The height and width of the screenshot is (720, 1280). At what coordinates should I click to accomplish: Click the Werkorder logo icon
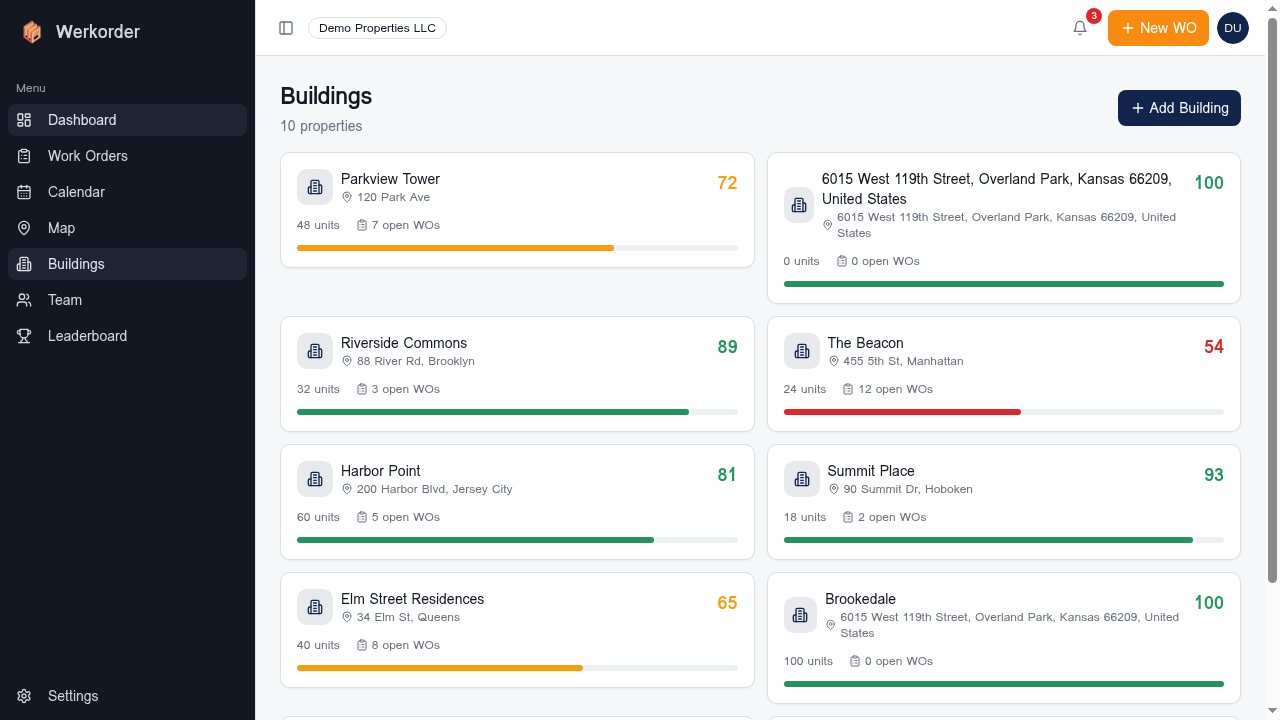tap(32, 32)
